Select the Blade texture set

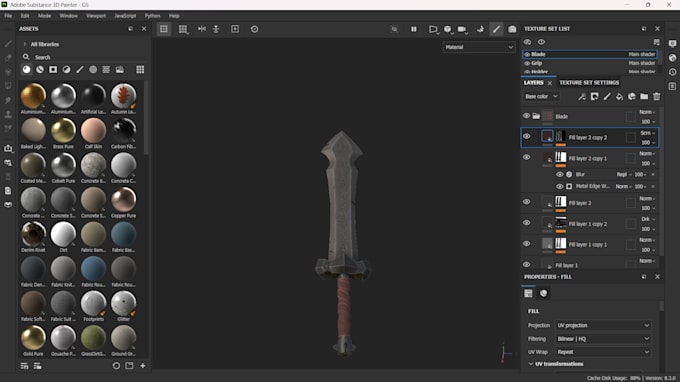click(590, 54)
